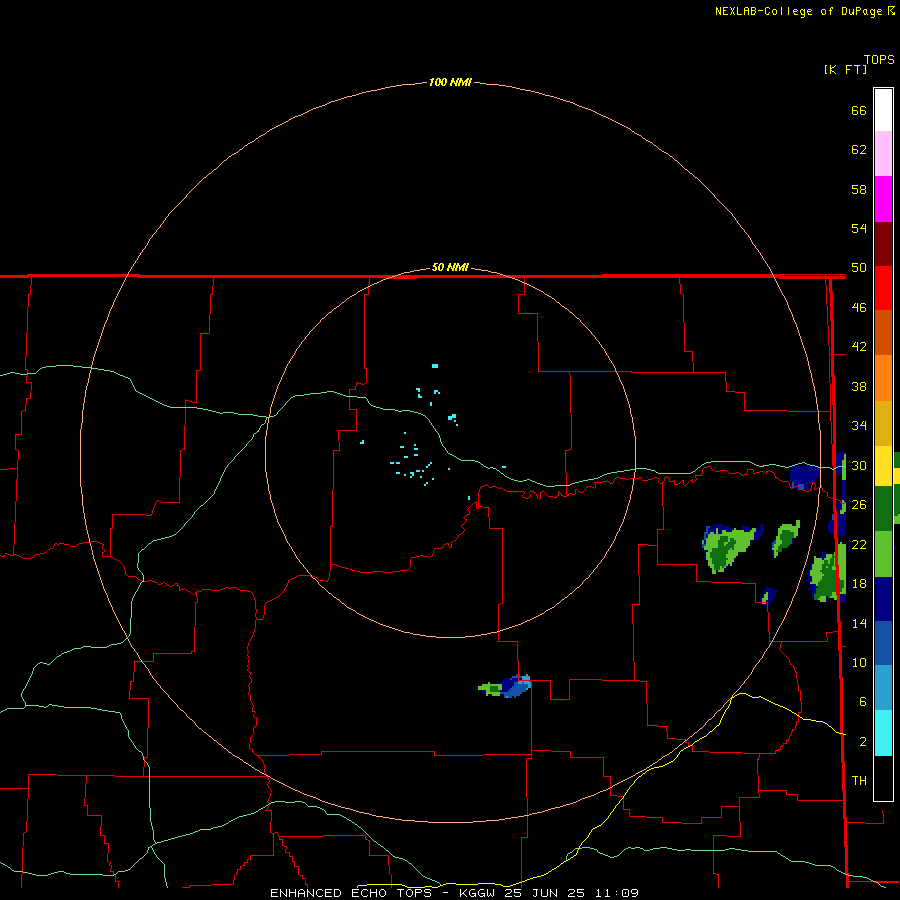The height and width of the screenshot is (900, 900).
Task: Click the '100 NMI' range ring label
Action: point(450,82)
